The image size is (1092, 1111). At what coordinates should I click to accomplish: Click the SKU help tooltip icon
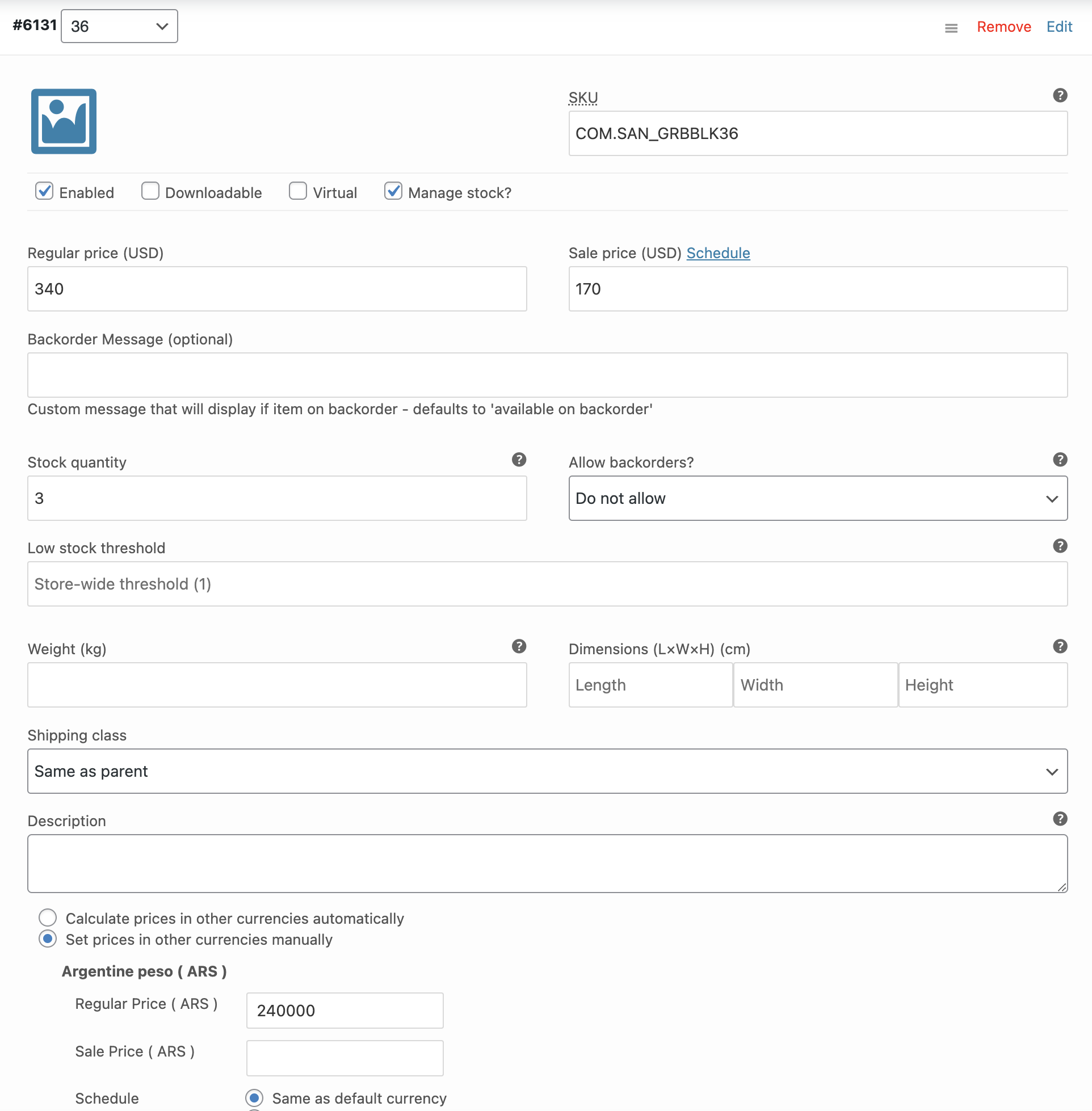[1060, 95]
